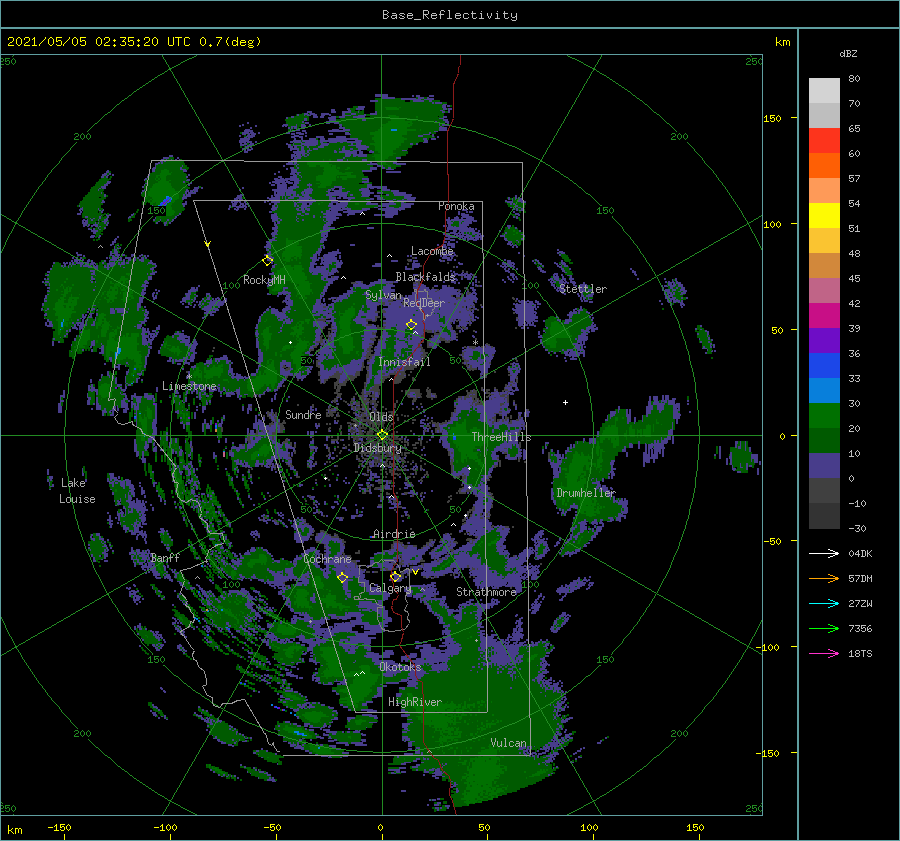900x841 pixels.
Task: Click the orange 57DM arrow in legend
Action: point(824,579)
